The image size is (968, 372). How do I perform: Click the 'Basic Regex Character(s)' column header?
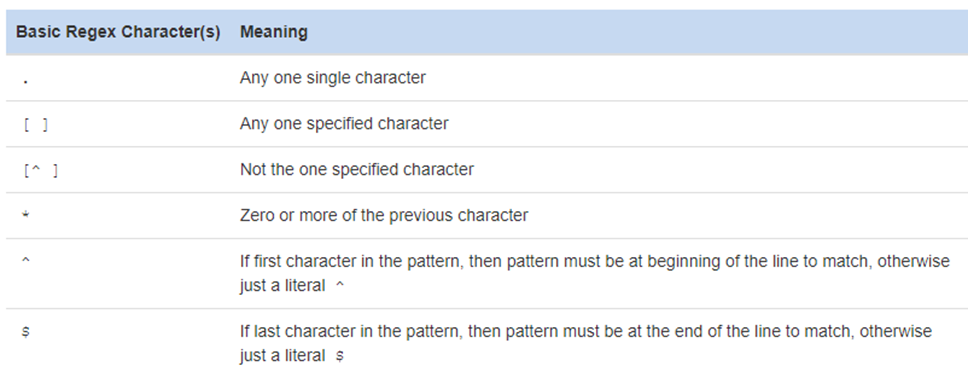tap(118, 31)
